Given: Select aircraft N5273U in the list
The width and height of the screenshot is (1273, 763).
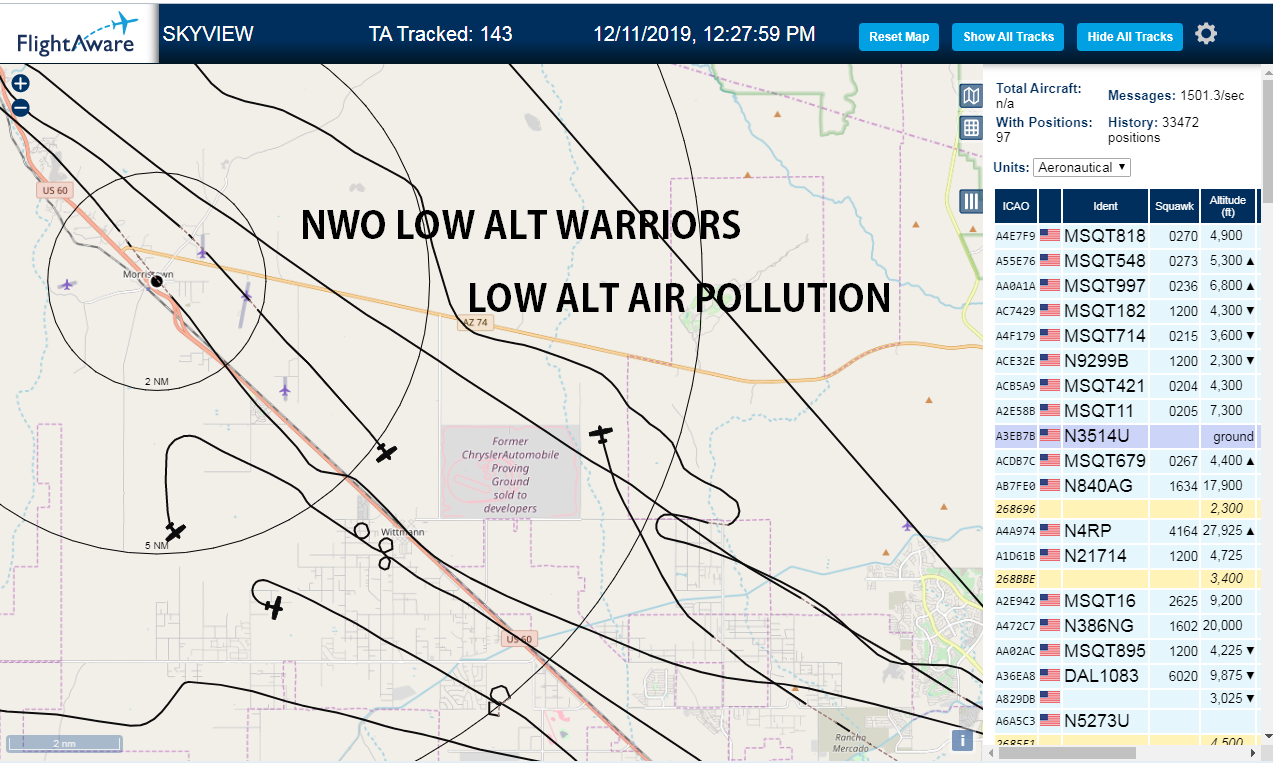Looking at the screenshot, I should pyautogui.click(x=1126, y=720).
